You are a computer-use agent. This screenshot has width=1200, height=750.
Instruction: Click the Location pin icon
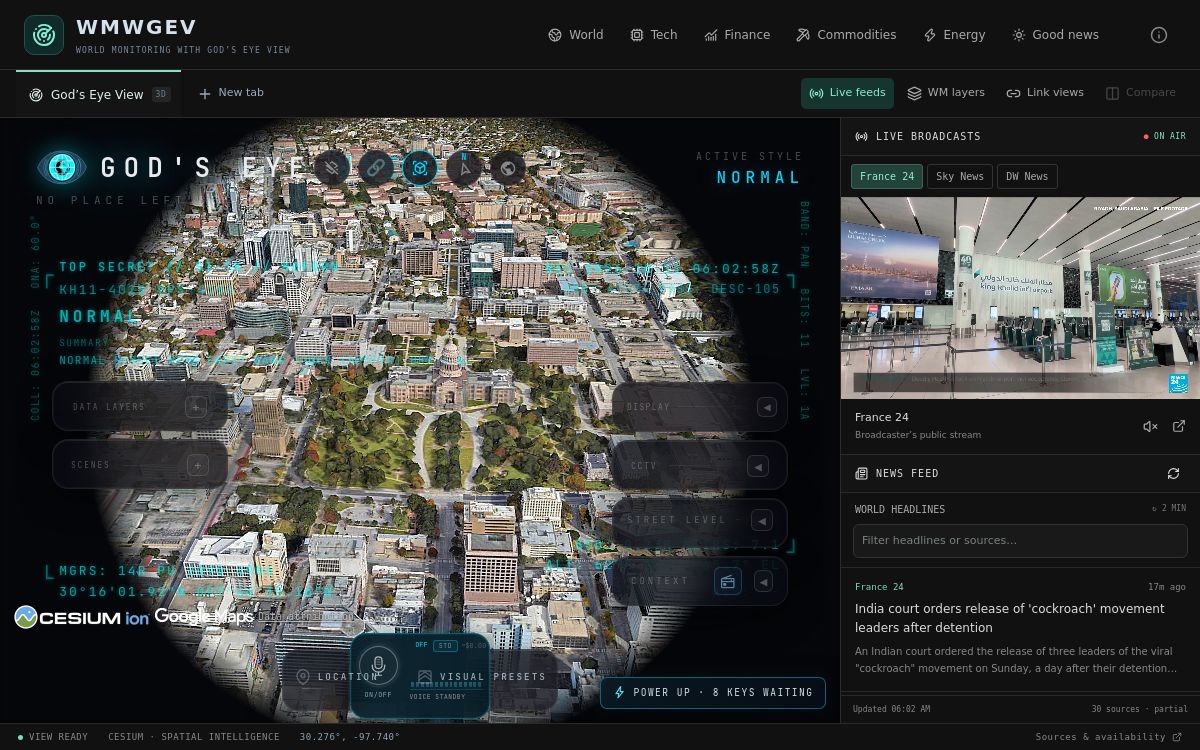pos(303,677)
